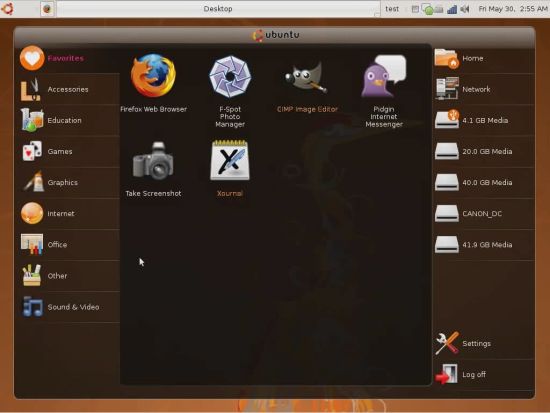Switch to Accessories category label
The image size is (550, 413).
68,89
